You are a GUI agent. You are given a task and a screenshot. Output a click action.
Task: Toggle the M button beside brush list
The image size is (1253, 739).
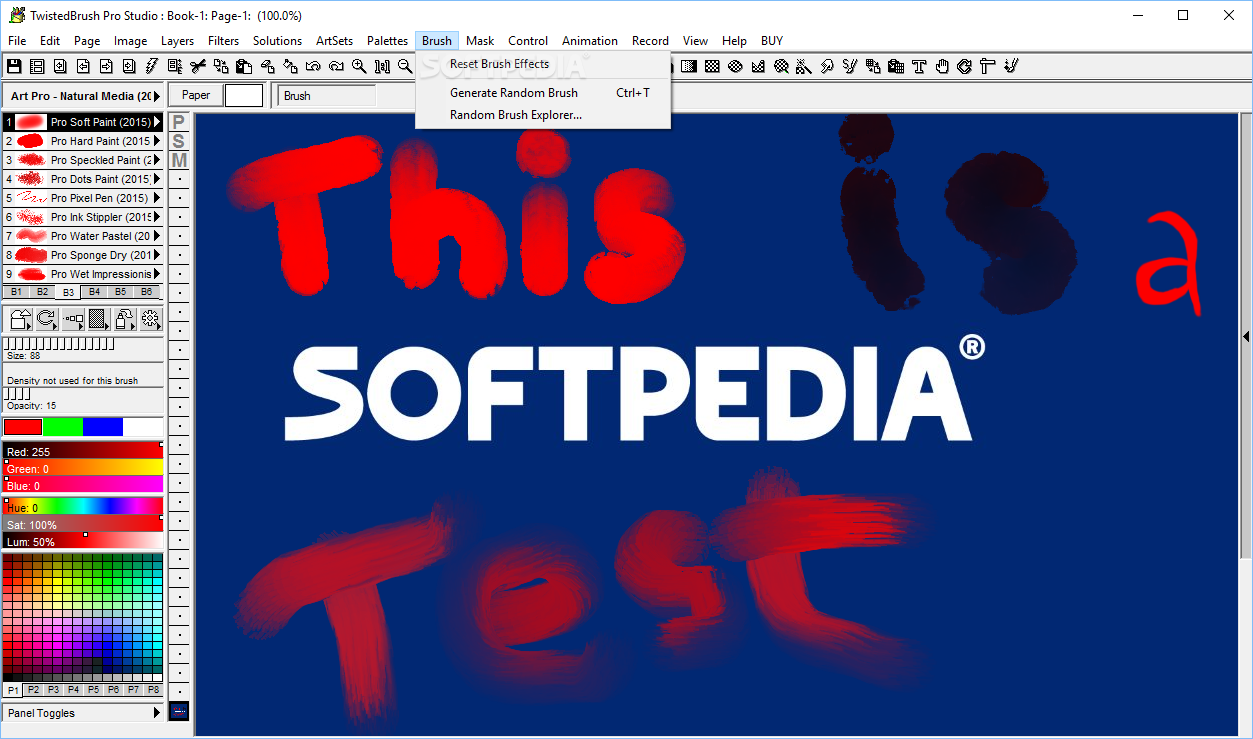(178, 160)
